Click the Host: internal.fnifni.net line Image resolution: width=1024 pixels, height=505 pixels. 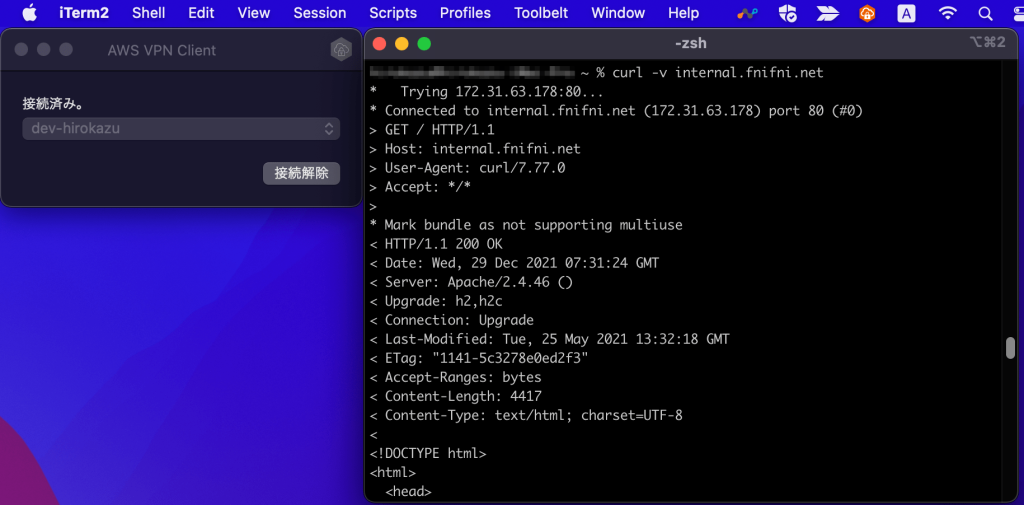tap(475, 149)
